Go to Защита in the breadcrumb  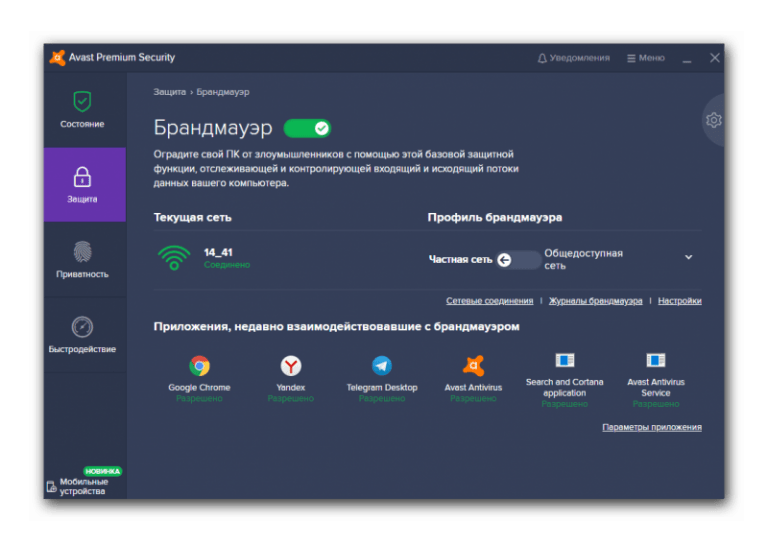click(x=169, y=92)
